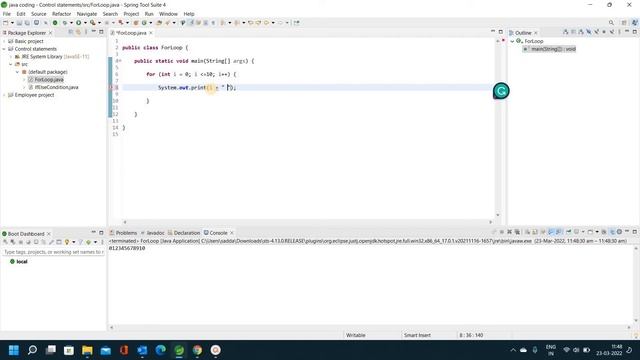Open Windows Start menu on taskbar
The width and height of the screenshot is (640, 360).
14,350
